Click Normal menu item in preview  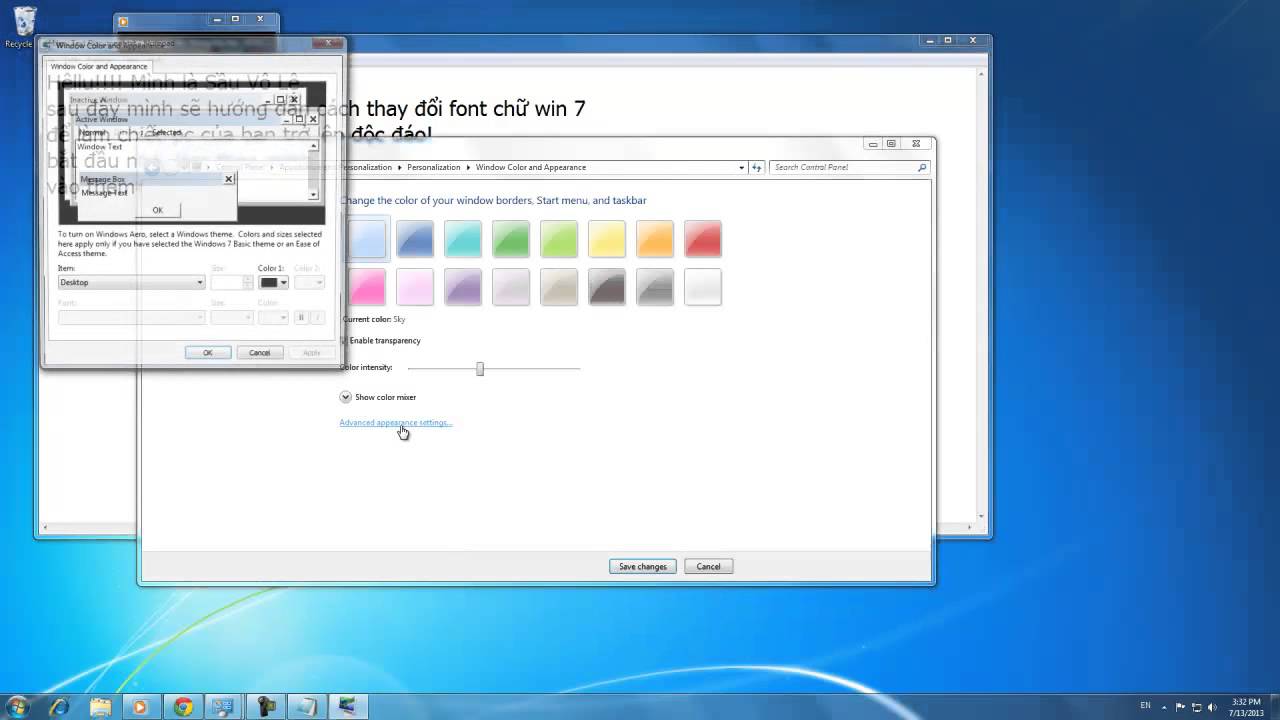[92, 132]
